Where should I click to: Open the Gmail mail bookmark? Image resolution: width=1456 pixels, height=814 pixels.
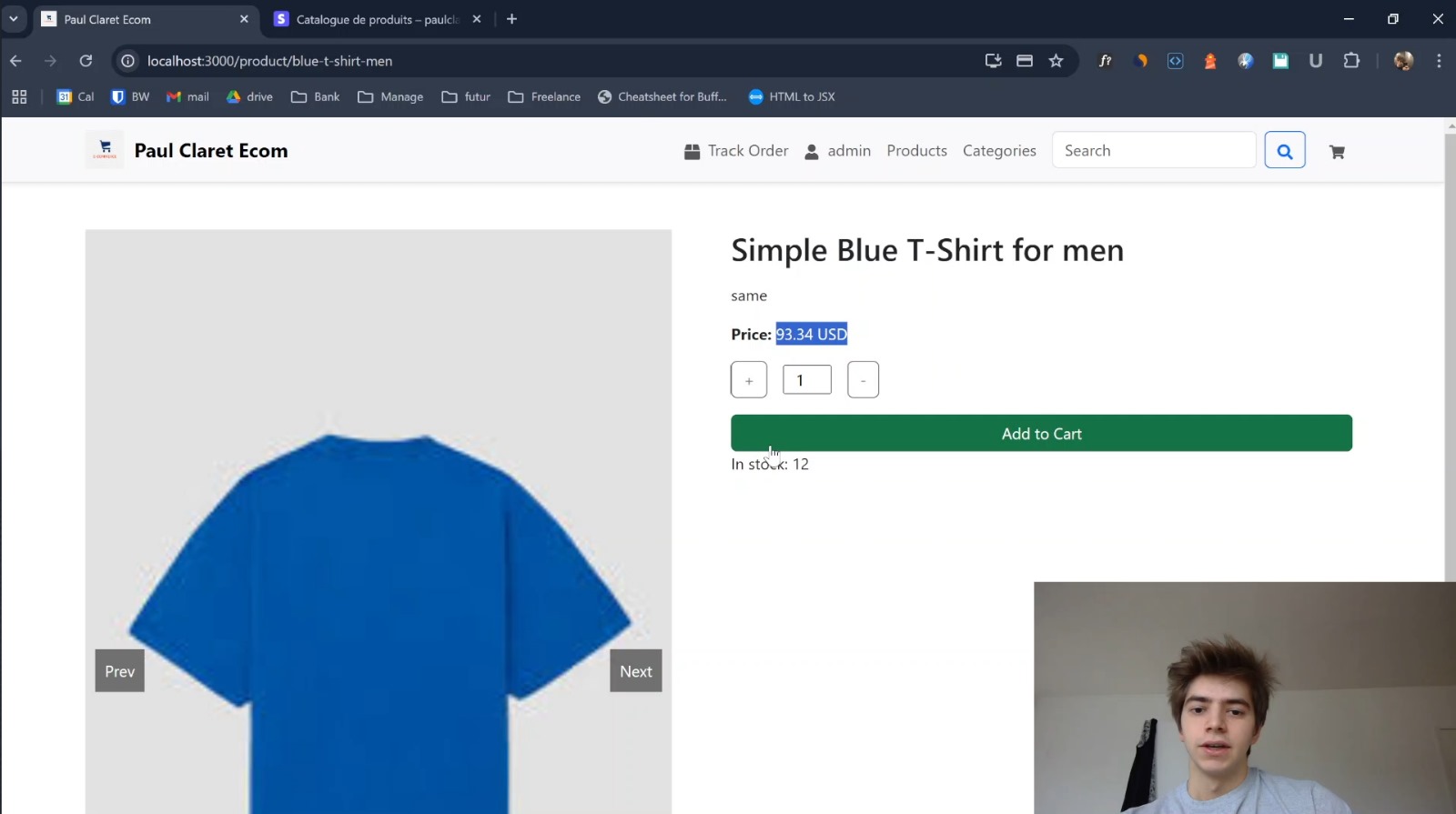point(187,96)
